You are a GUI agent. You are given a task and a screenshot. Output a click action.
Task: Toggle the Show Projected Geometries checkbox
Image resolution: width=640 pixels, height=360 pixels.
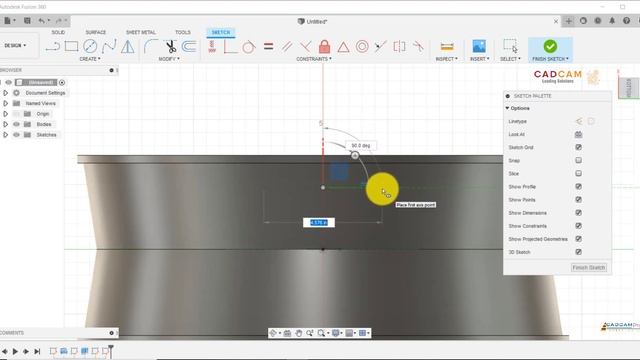[x=578, y=238]
